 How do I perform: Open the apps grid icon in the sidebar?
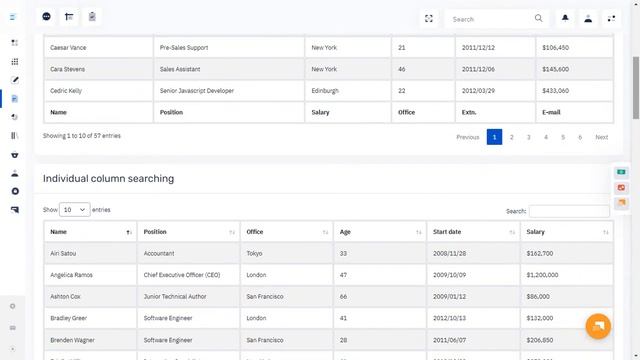(x=15, y=62)
